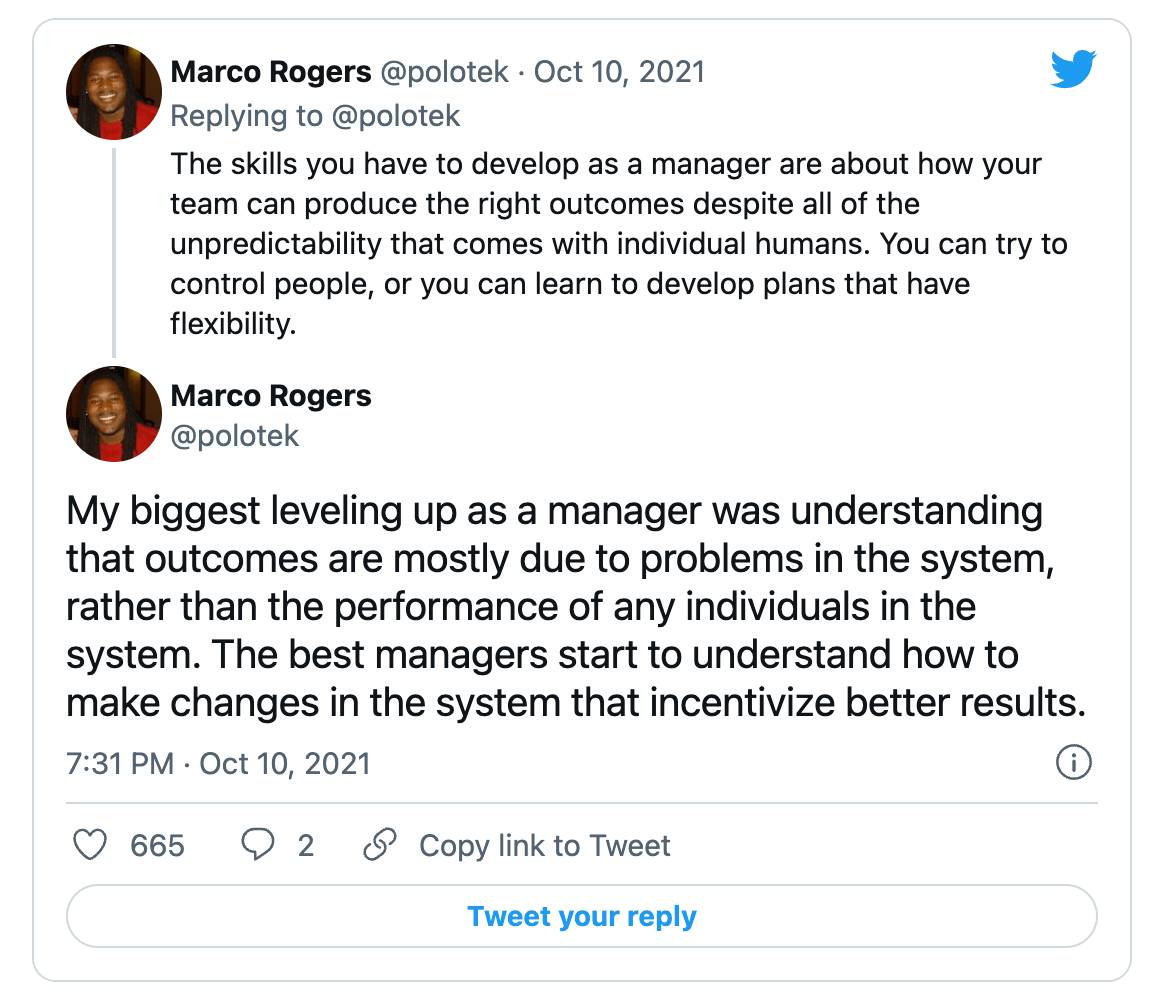The height and width of the screenshot is (998, 1152).
Task: Click @polotek in Replying to line
Action: point(396,116)
